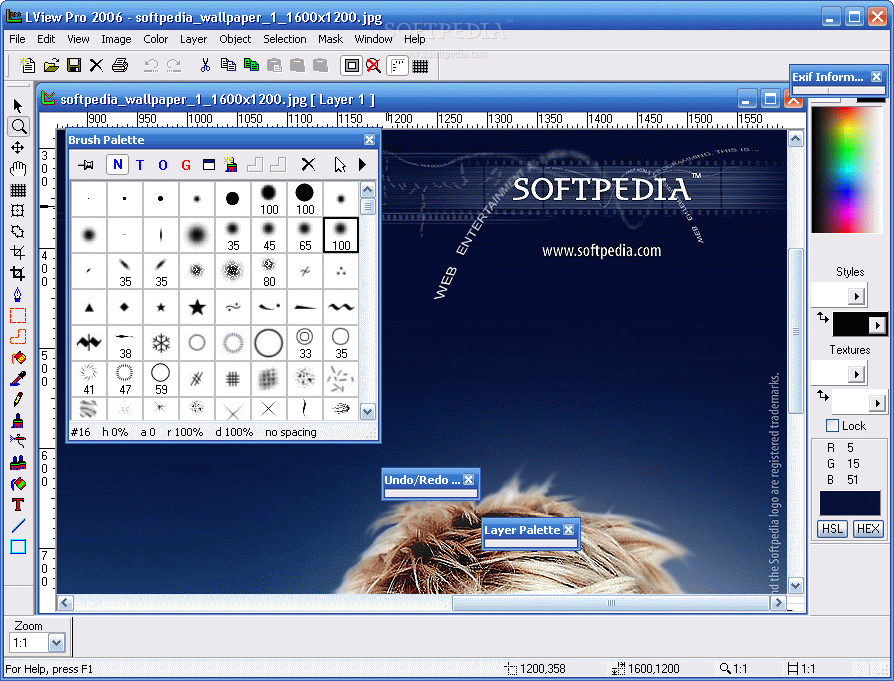The width and height of the screenshot is (894, 681).
Task: Select the Text tool in left toolbar
Action: (18, 505)
